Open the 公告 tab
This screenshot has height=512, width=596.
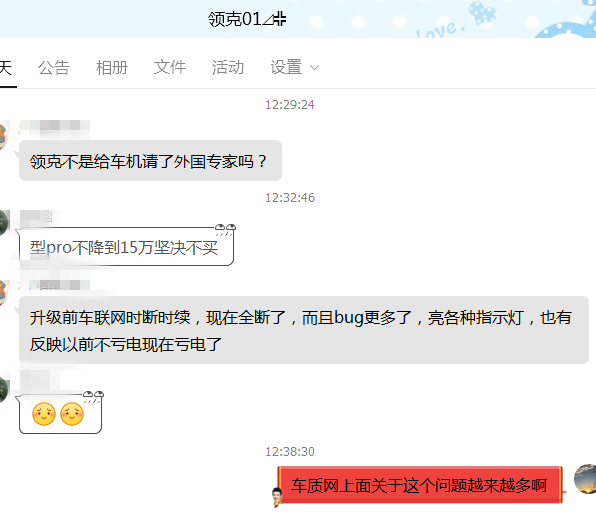coord(54,68)
